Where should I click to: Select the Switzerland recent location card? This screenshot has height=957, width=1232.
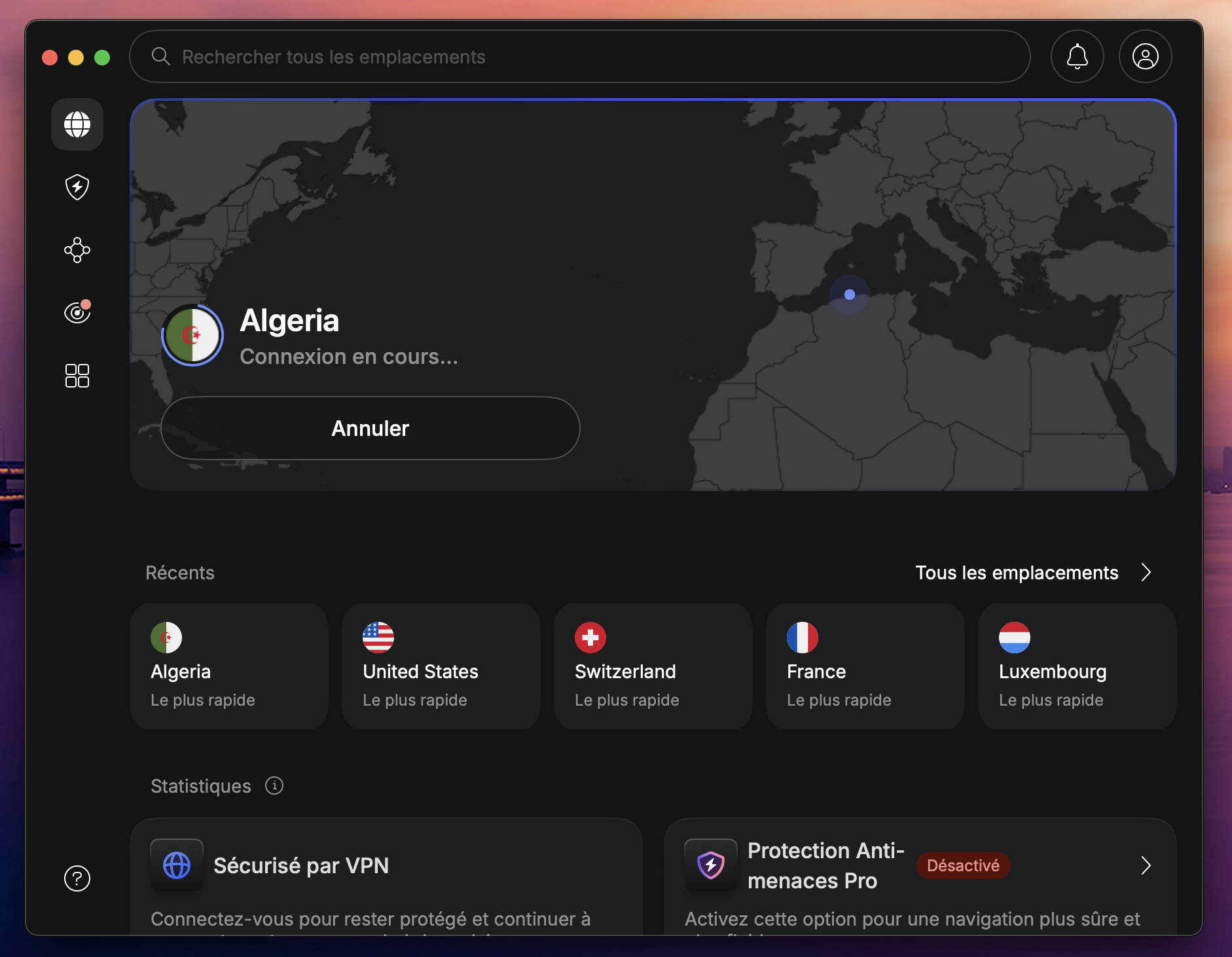[653, 666]
